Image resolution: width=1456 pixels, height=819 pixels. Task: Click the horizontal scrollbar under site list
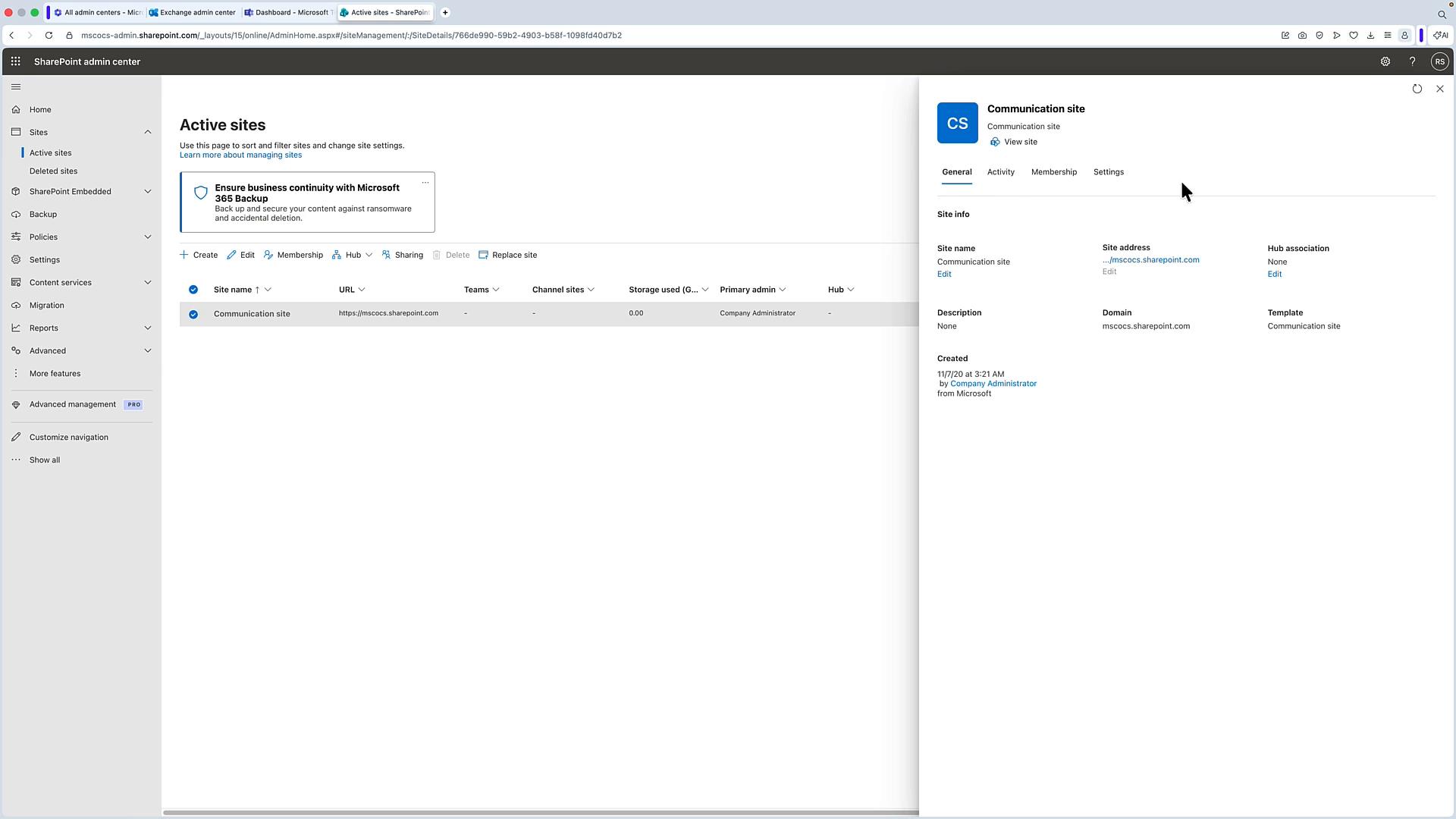point(541,813)
